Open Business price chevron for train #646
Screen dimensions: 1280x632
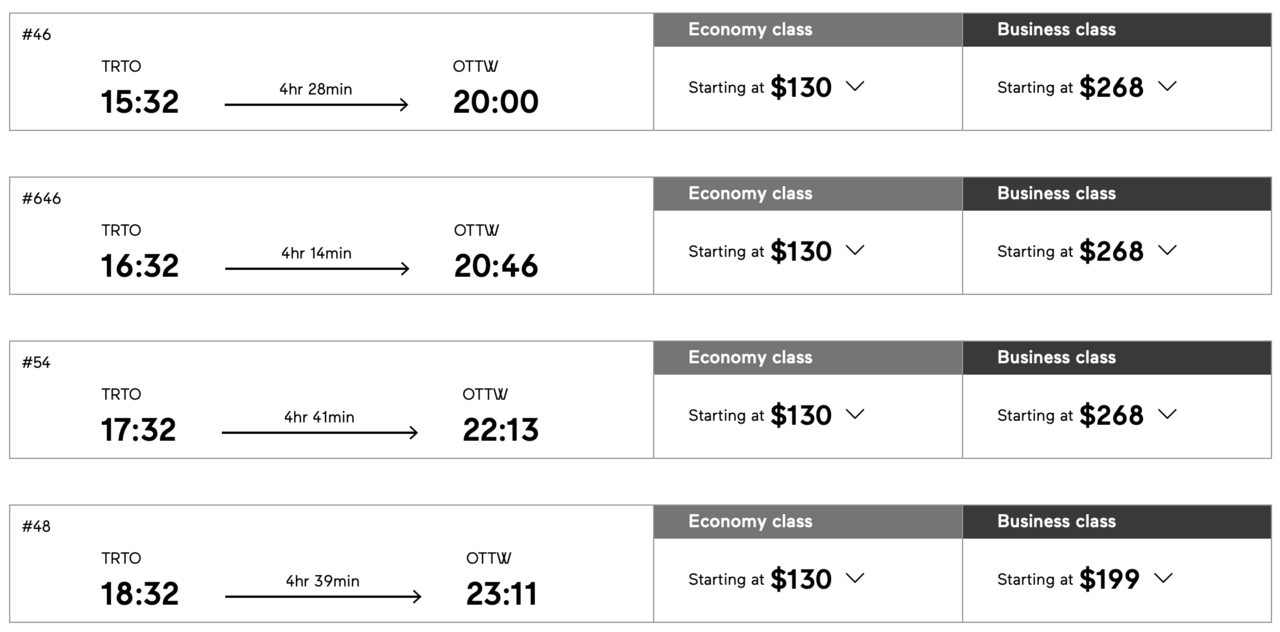click(x=1166, y=251)
